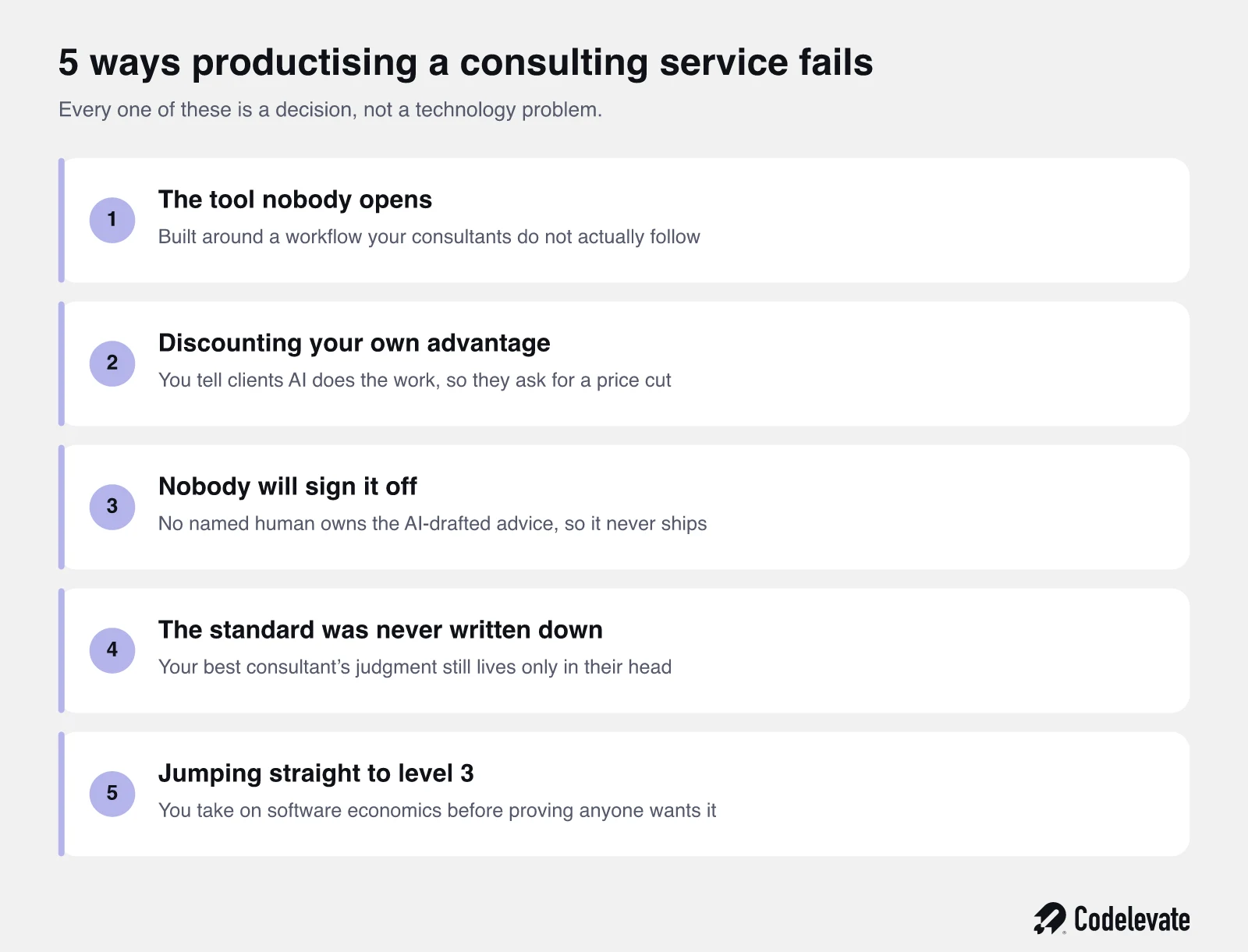Click the subtitle 'Every one of these is a decision'
1248x952 pixels.
click(330, 110)
